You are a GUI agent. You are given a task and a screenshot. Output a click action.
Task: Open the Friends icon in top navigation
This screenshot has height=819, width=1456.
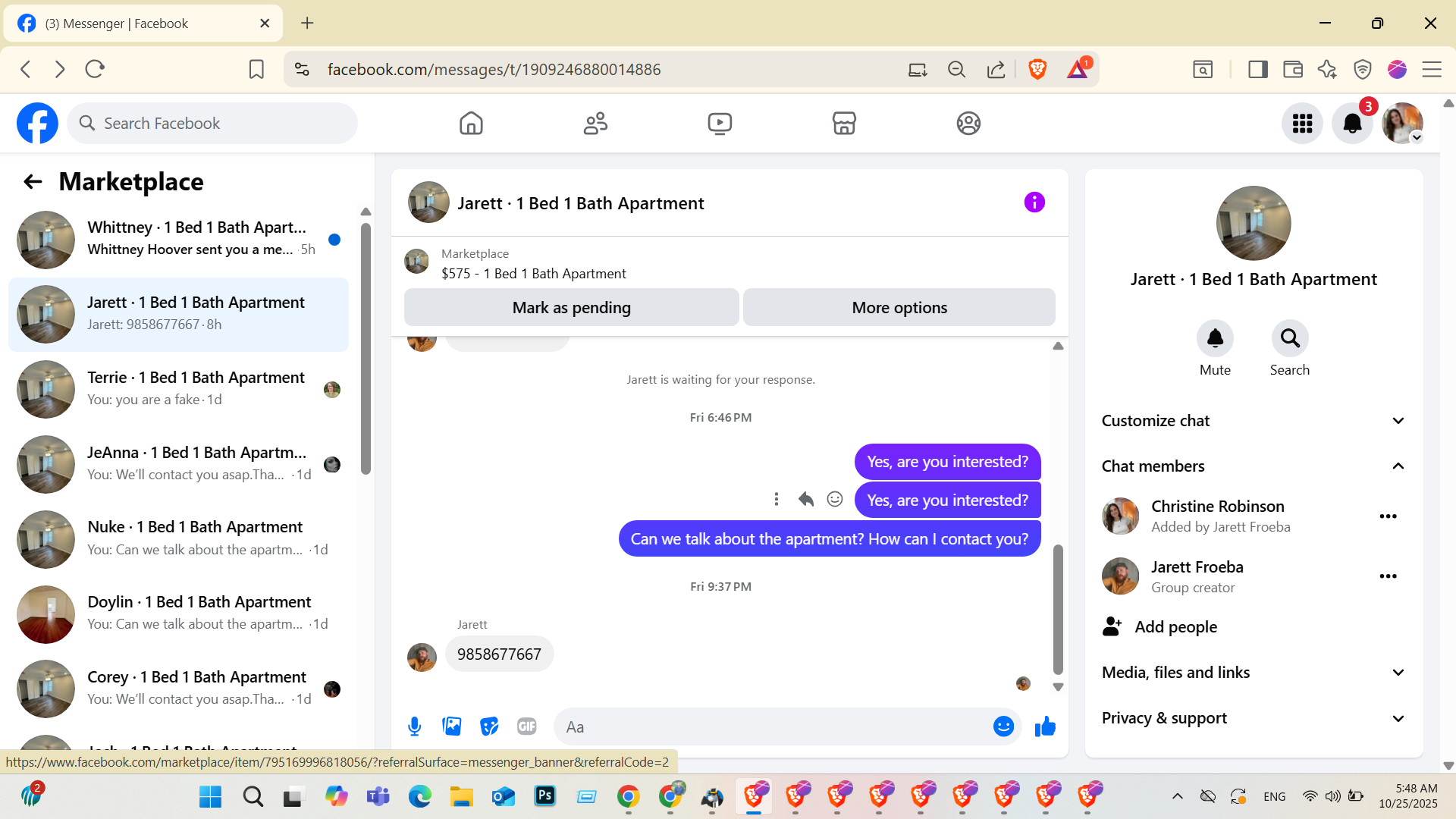[595, 123]
